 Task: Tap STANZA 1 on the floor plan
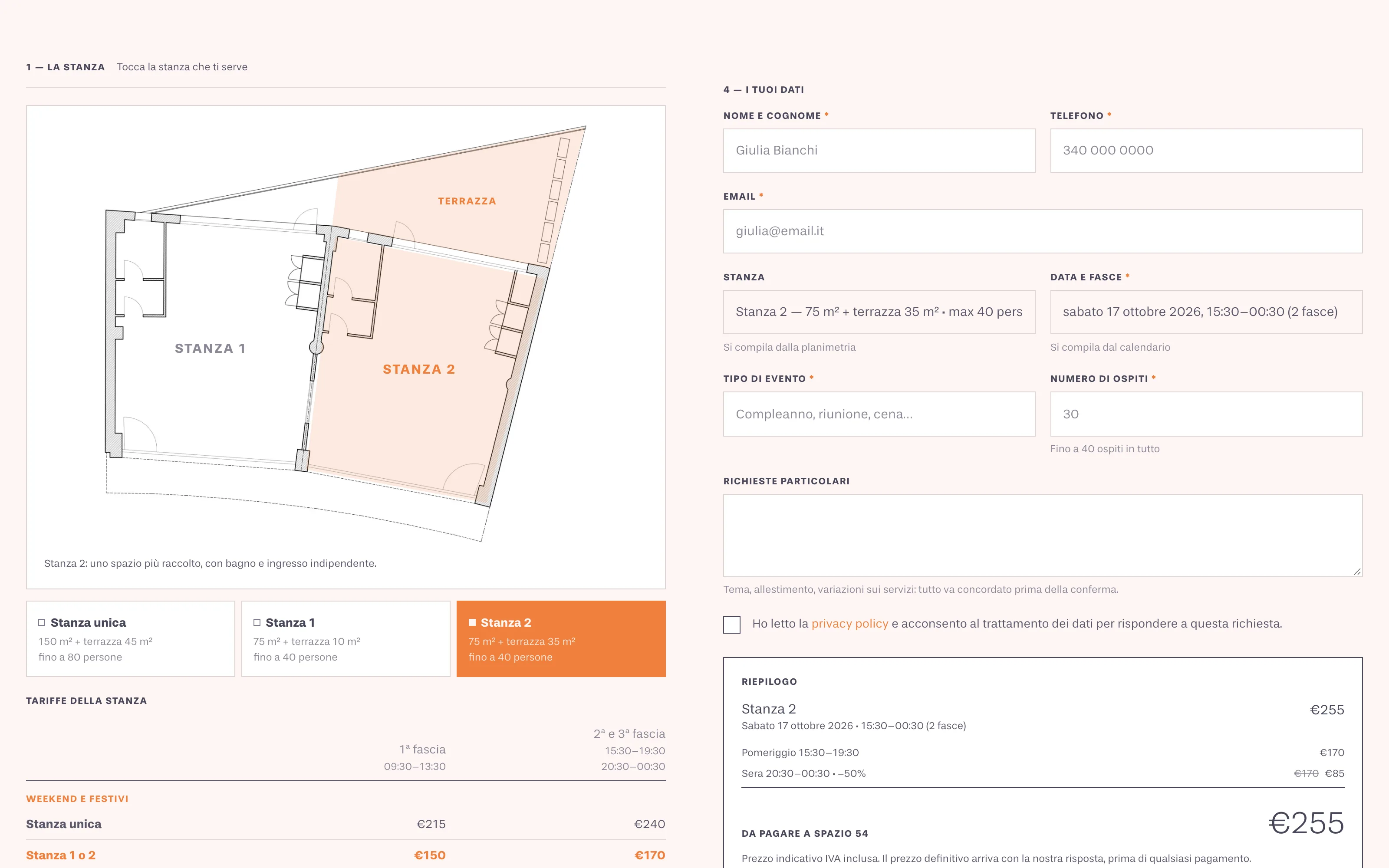coord(210,349)
